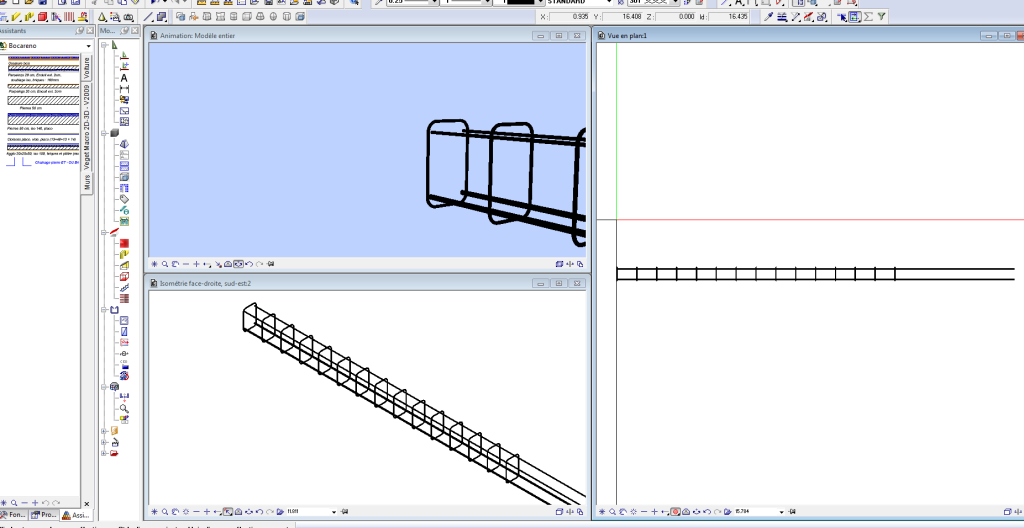The width and height of the screenshot is (1024, 528).
Task: Open the pen thickness 0.25 dropdown
Action: pyautogui.click(x=434, y=2)
